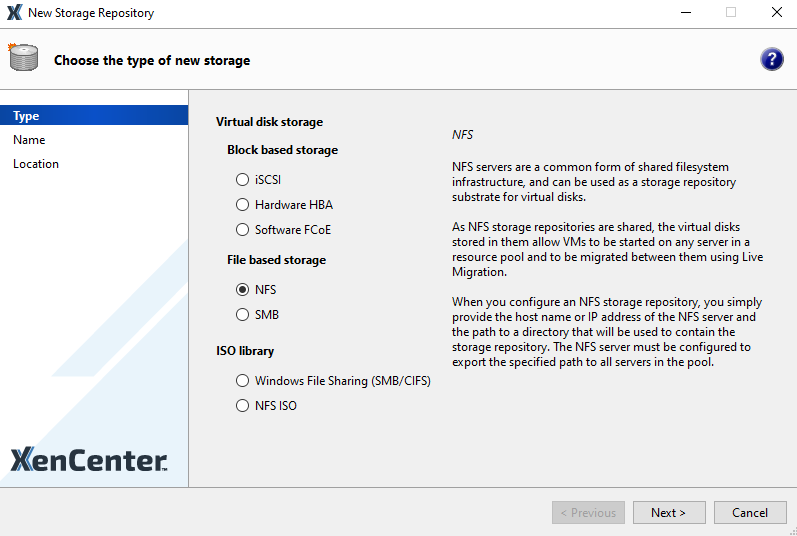
Task: Go to the Type wizard step
Action: pos(94,115)
